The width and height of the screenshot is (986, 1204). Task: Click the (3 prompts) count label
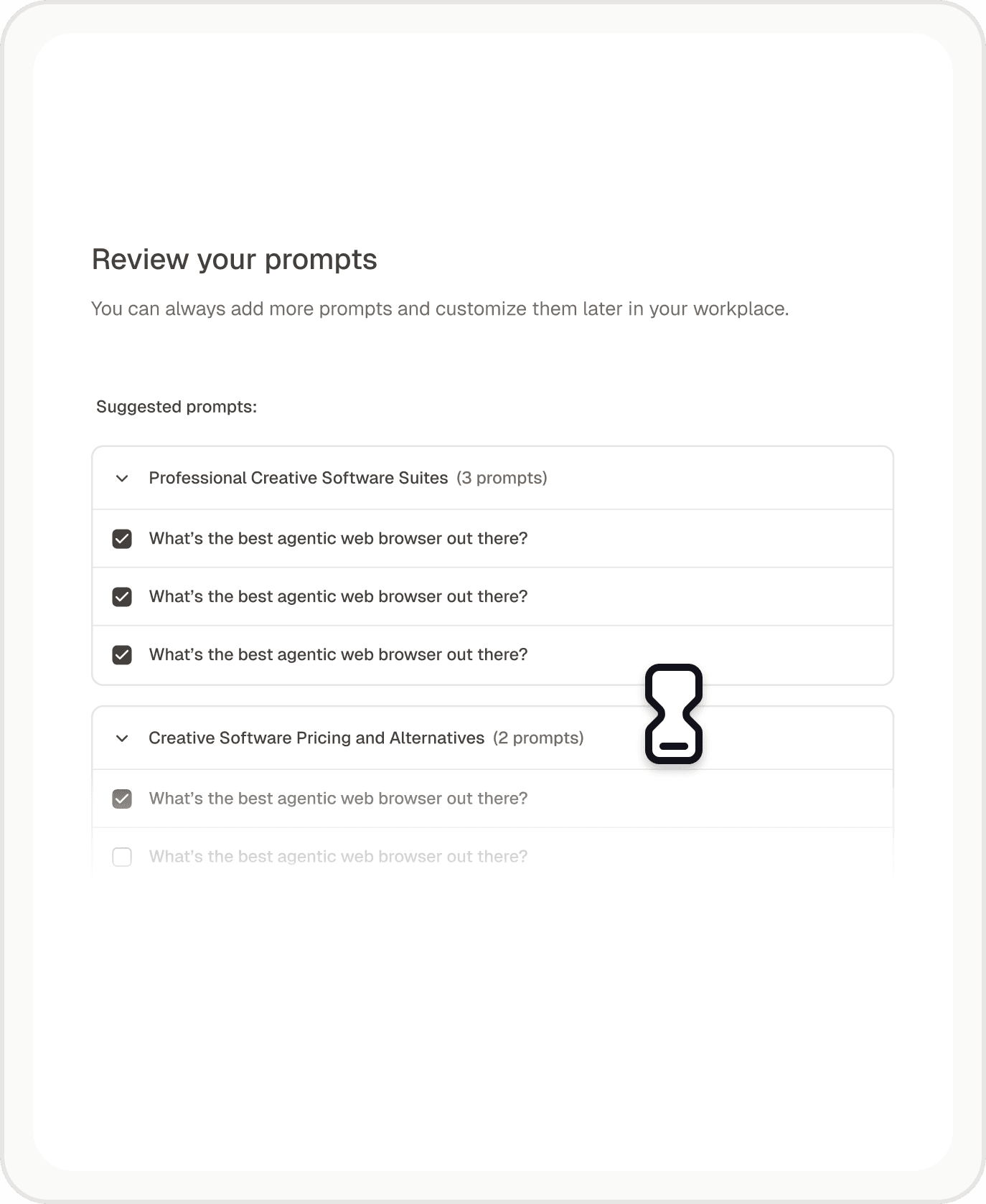(502, 478)
